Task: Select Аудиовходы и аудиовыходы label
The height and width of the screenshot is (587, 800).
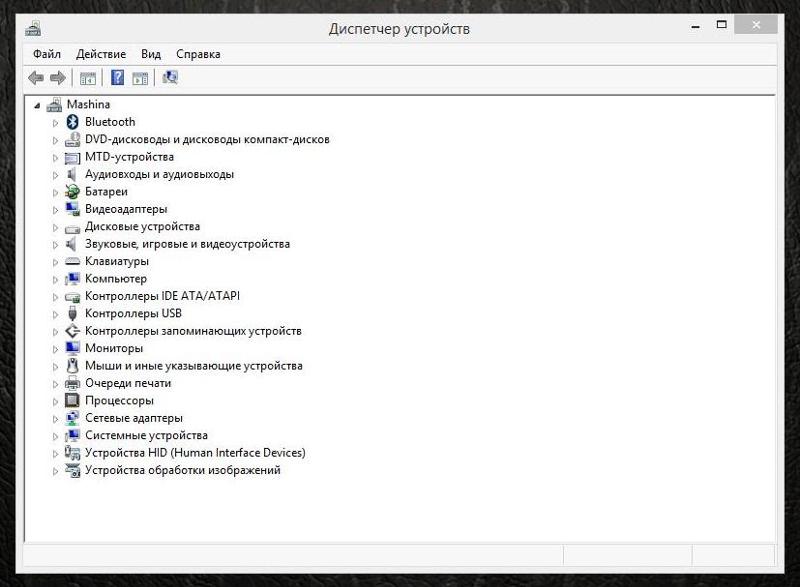Action: (x=159, y=174)
